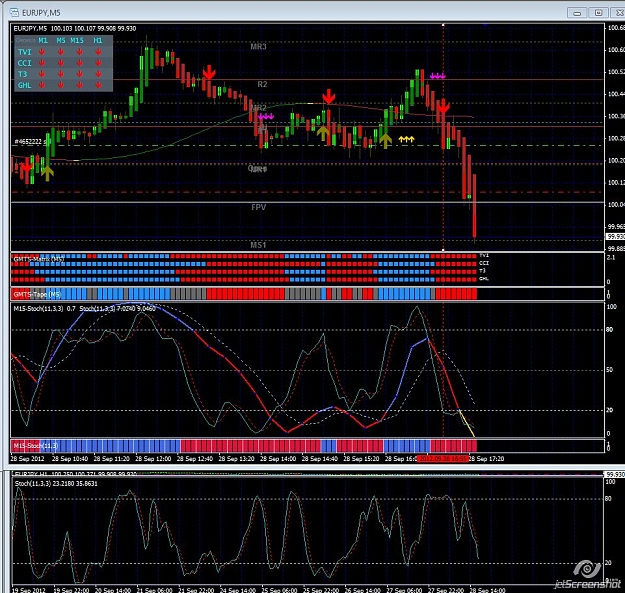Select the yellow triple up arrows on the chart
Screen dimensions: 625x593
coord(406,139)
